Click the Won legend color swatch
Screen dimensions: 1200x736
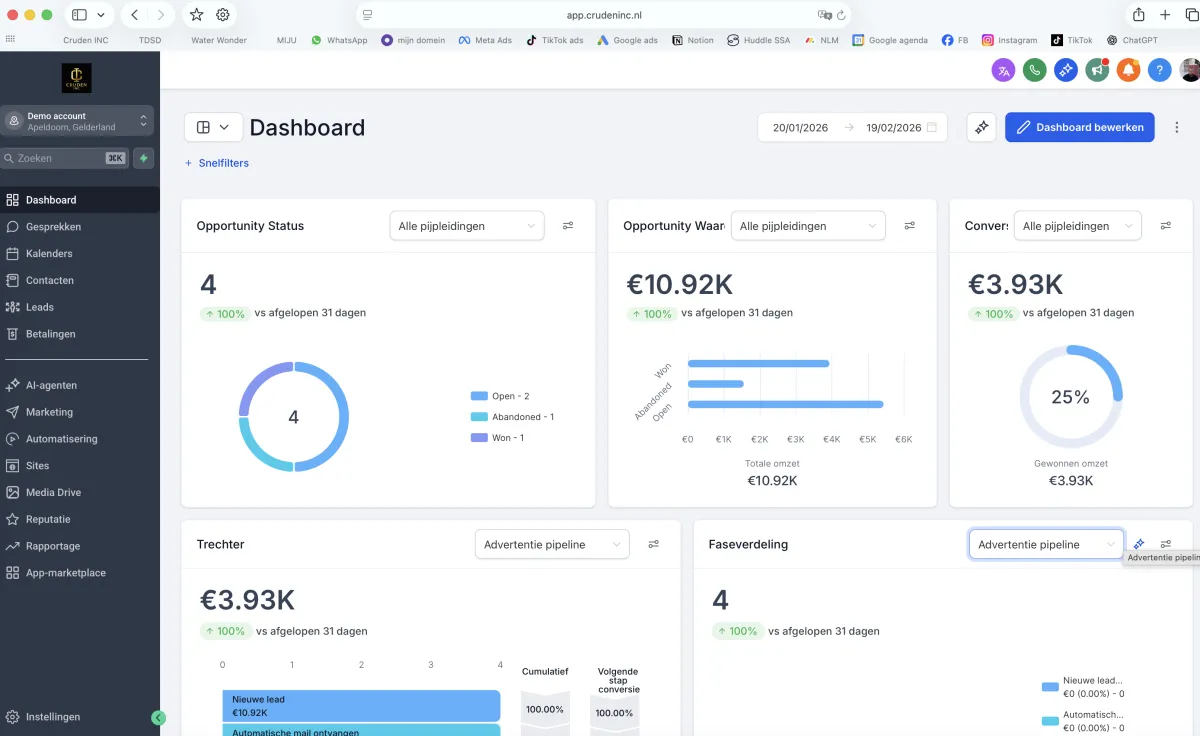[478, 438]
